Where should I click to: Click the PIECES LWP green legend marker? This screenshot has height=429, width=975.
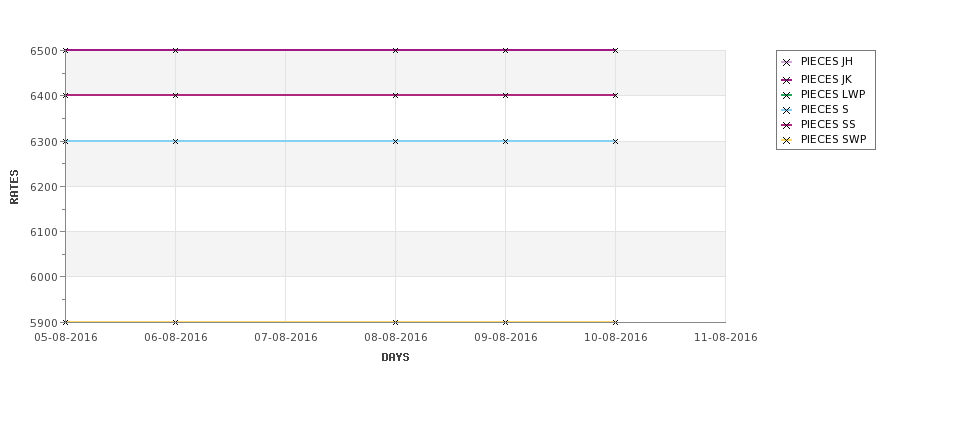(786, 95)
